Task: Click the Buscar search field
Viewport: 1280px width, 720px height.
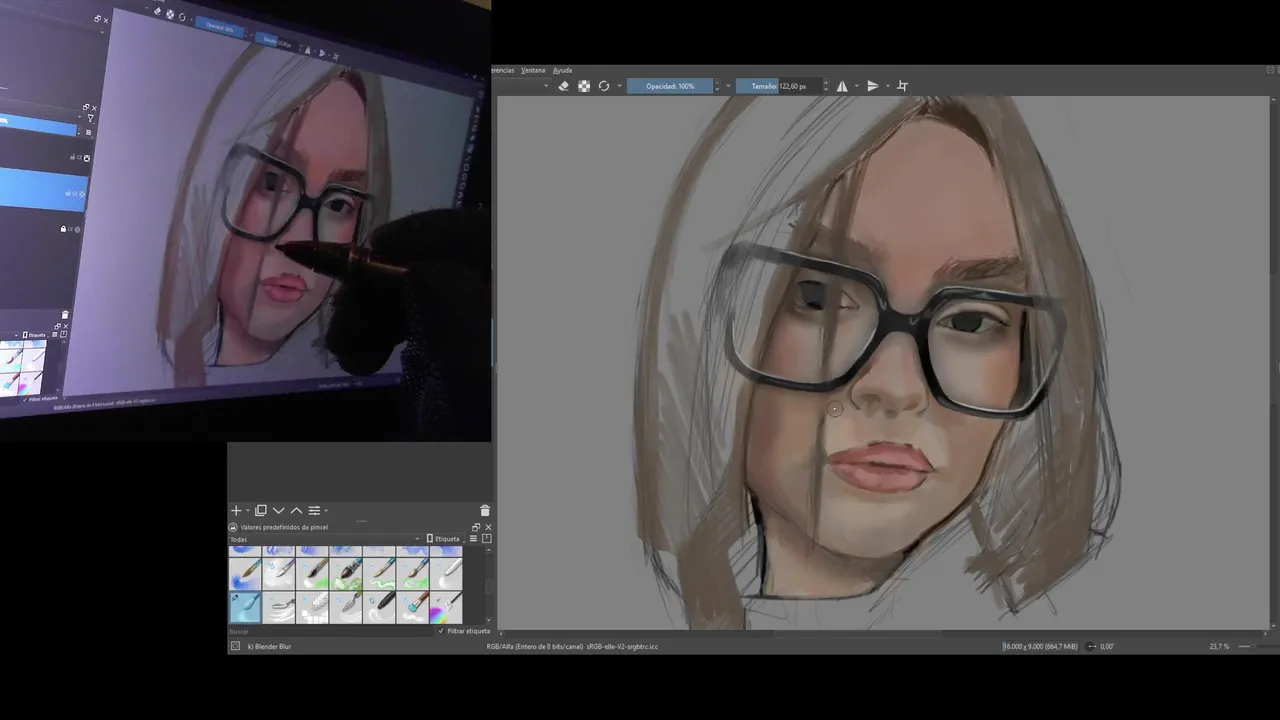Action: pos(330,631)
